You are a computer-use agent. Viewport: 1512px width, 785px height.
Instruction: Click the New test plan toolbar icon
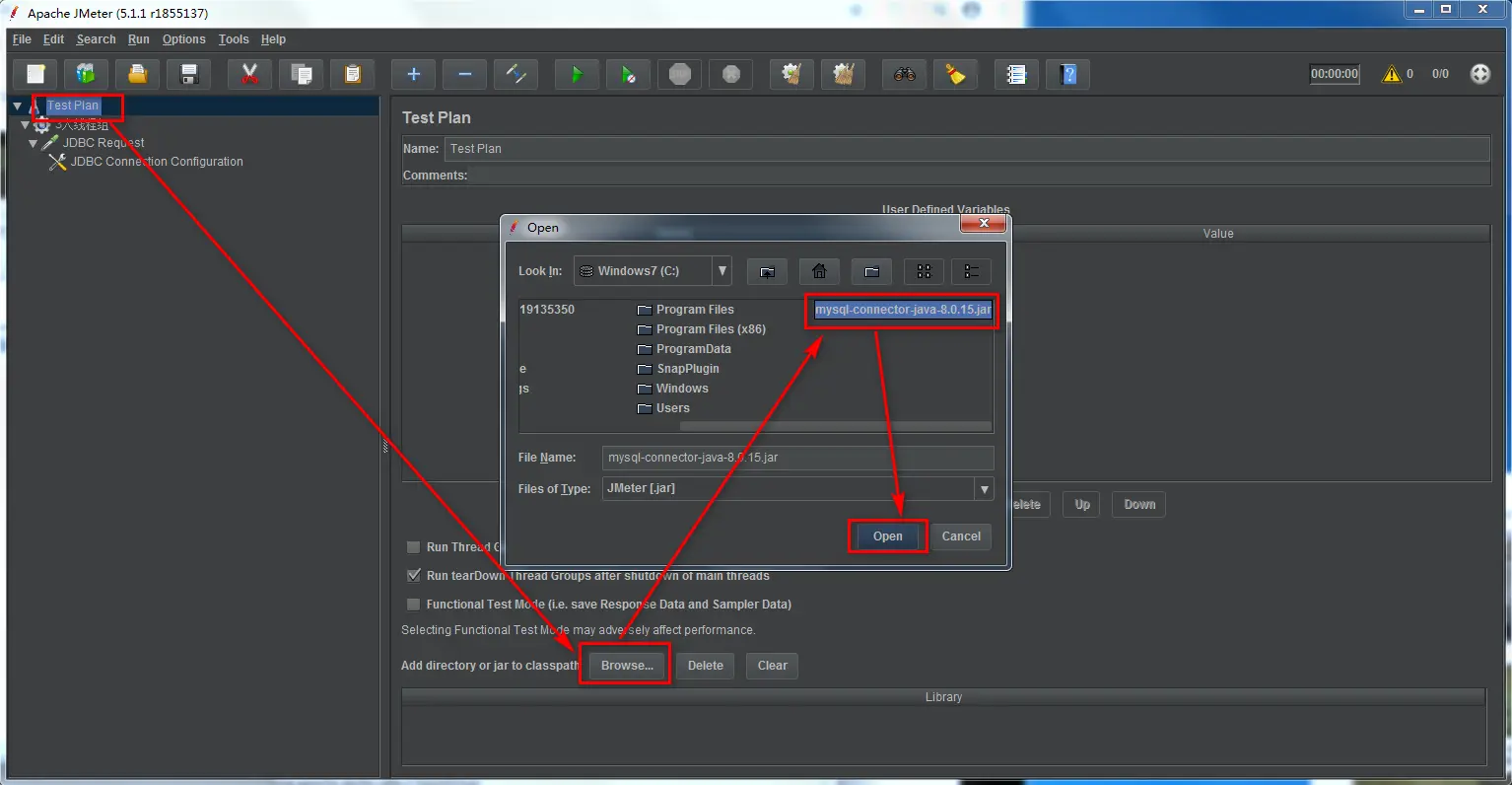pos(35,74)
